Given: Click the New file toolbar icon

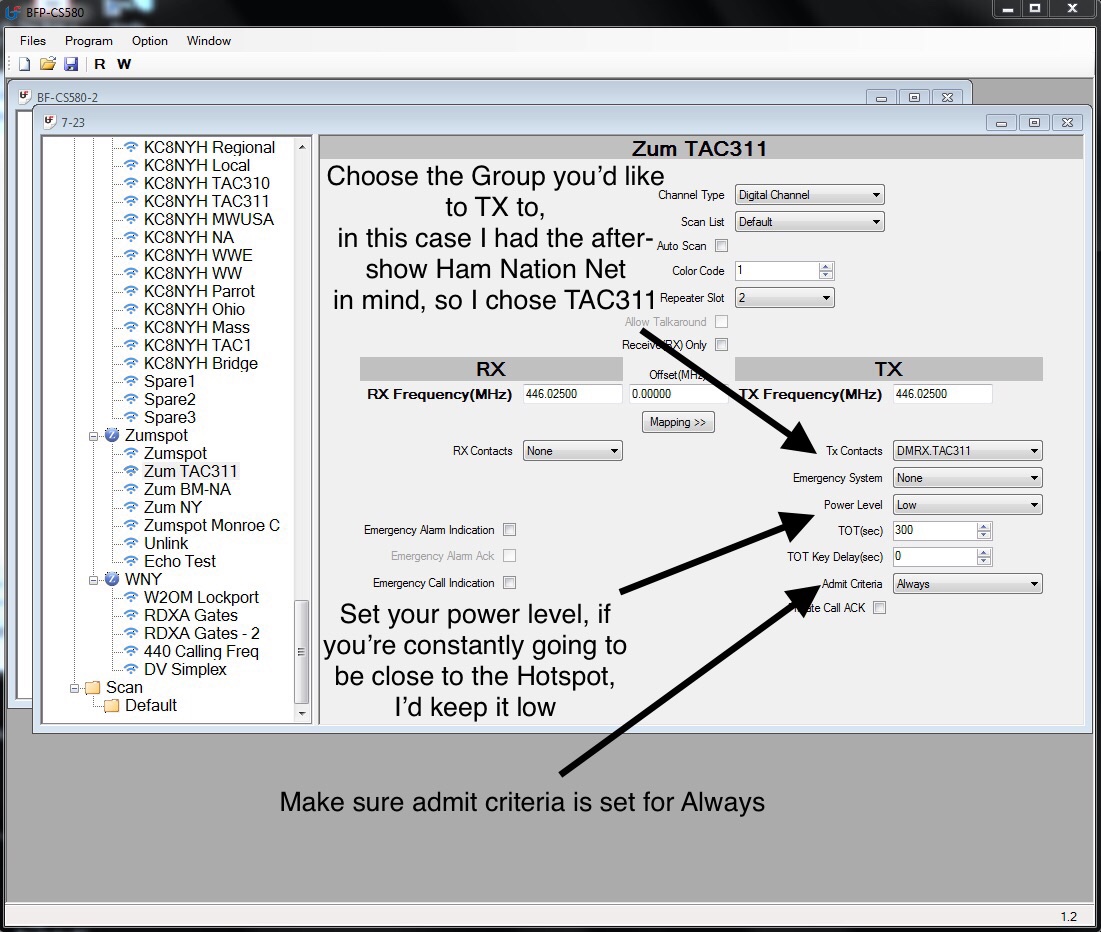Looking at the screenshot, I should click(25, 64).
